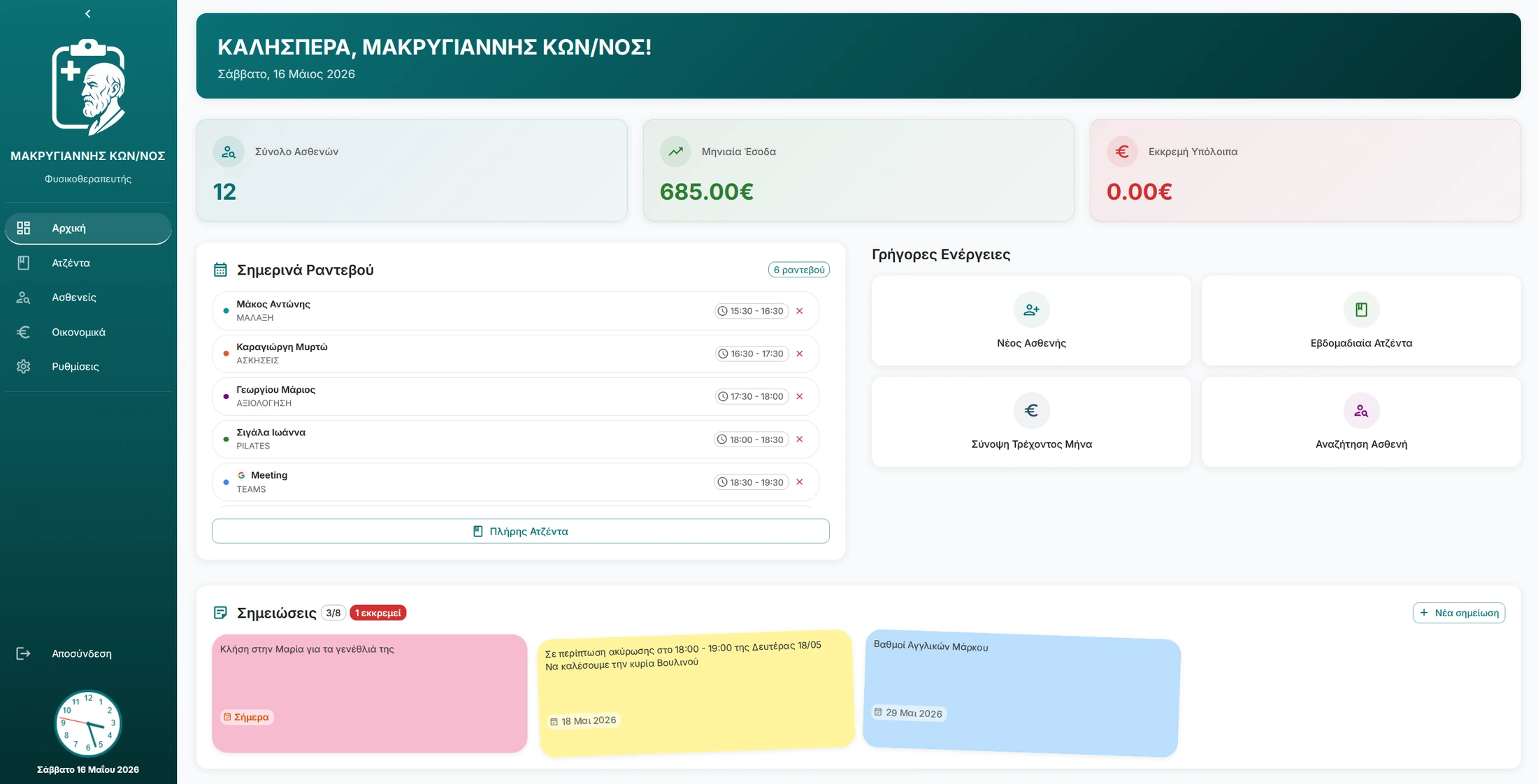The image size is (1538, 784).
Task: Click the clinic logo in the sidebar
Action: click(x=88, y=87)
